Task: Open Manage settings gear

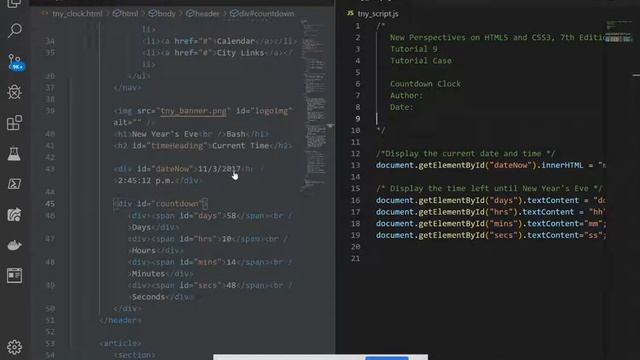Action: pos(14,347)
